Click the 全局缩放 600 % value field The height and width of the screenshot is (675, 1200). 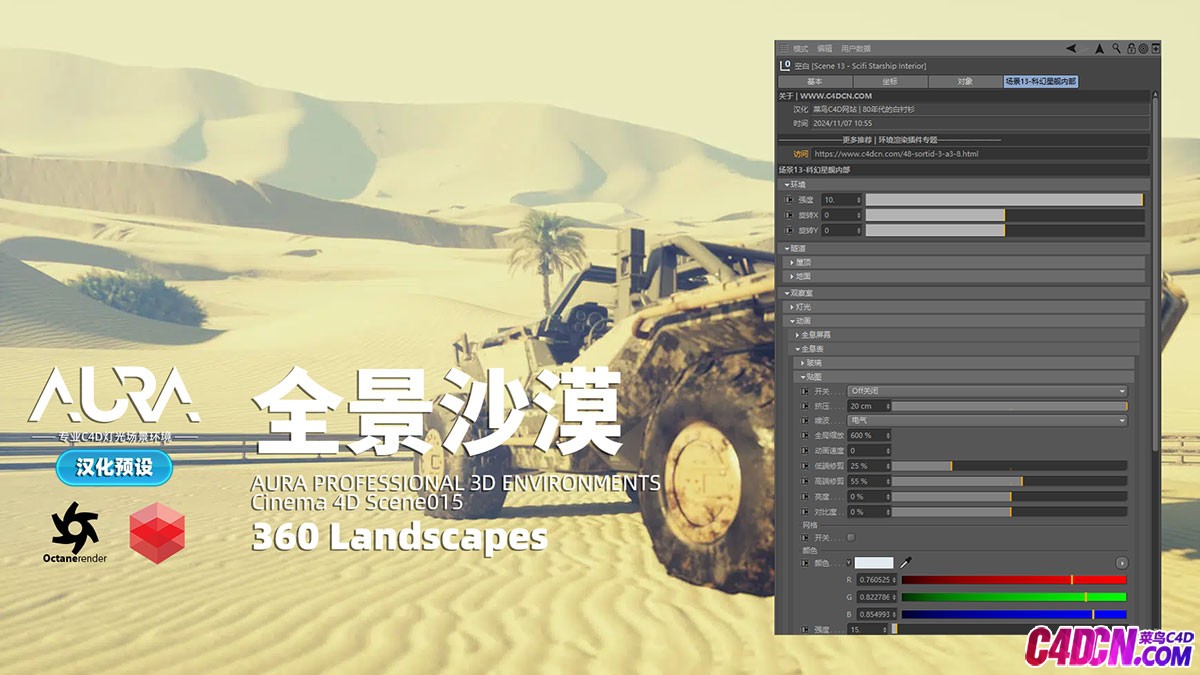click(x=868, y=436)
